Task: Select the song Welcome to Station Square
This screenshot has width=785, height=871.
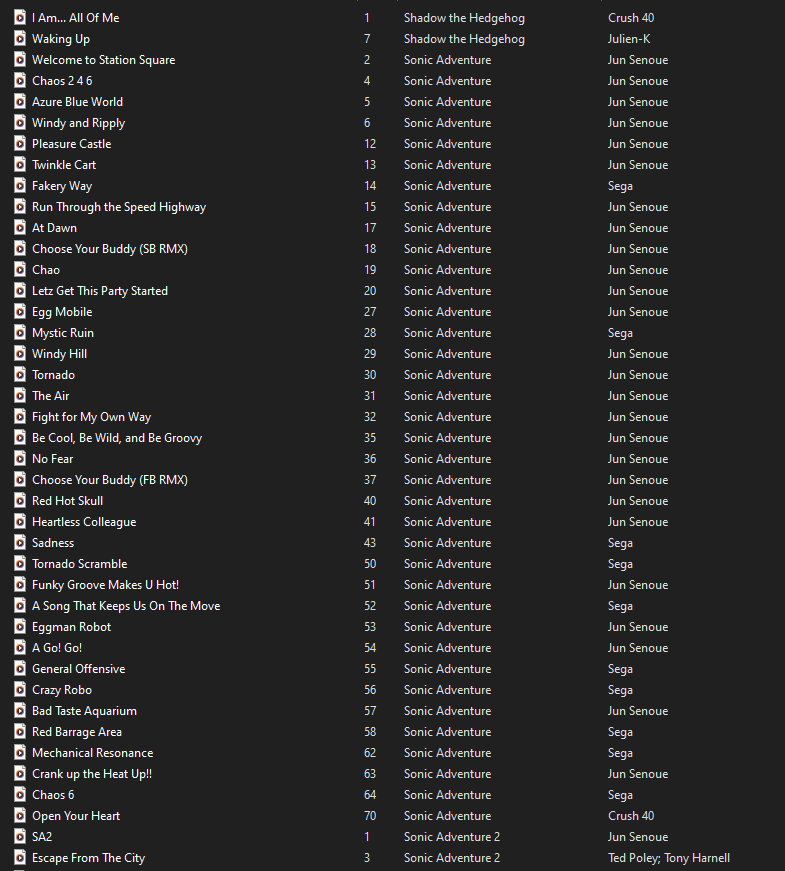Action: pos(103,60)
